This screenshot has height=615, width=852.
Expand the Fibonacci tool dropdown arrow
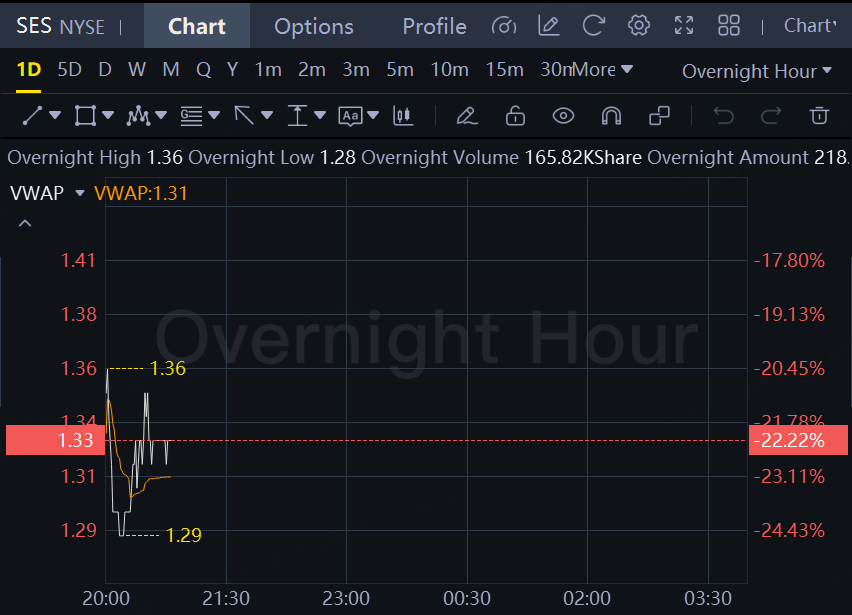tap(214, 115)
